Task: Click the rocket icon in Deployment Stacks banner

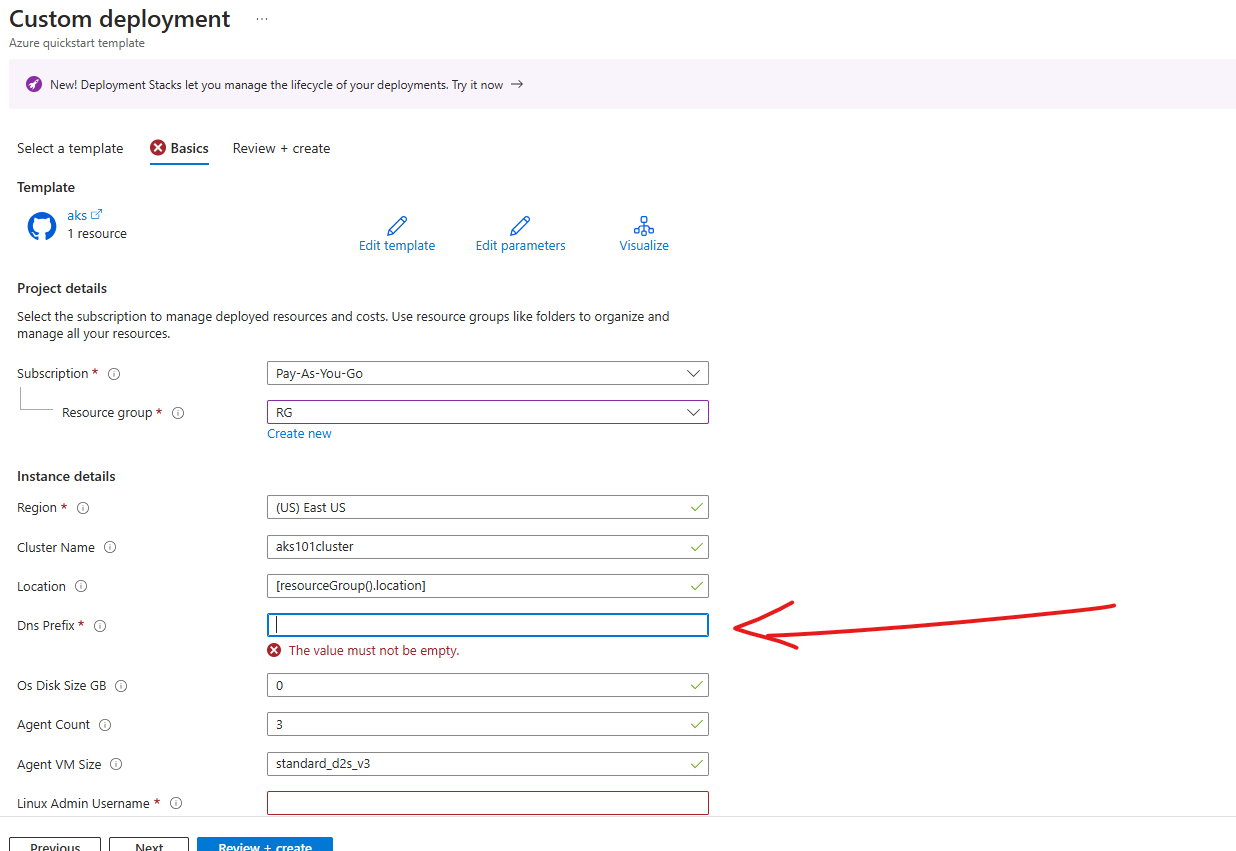Action: [x=34, y=84]
